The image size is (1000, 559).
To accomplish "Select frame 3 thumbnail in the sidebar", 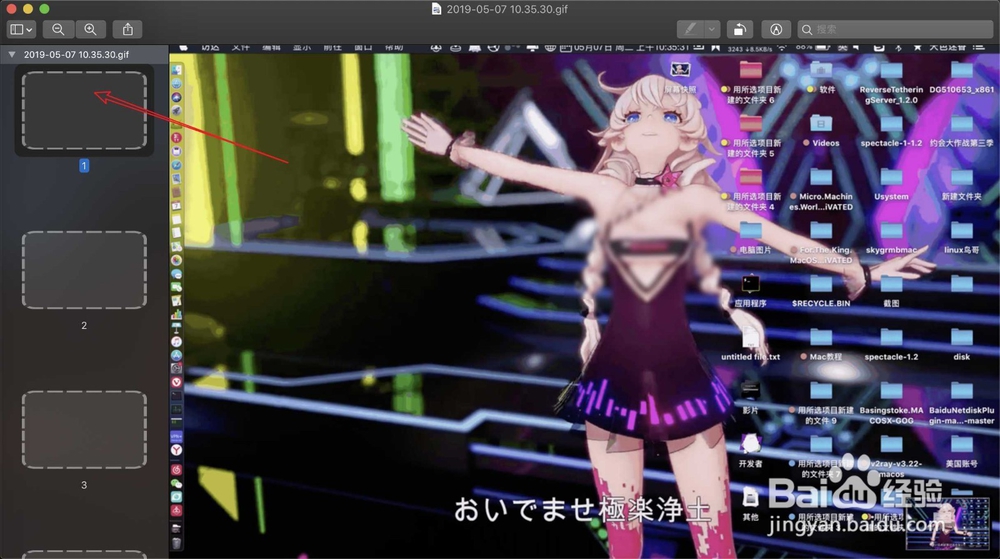I will click(84, 430).
